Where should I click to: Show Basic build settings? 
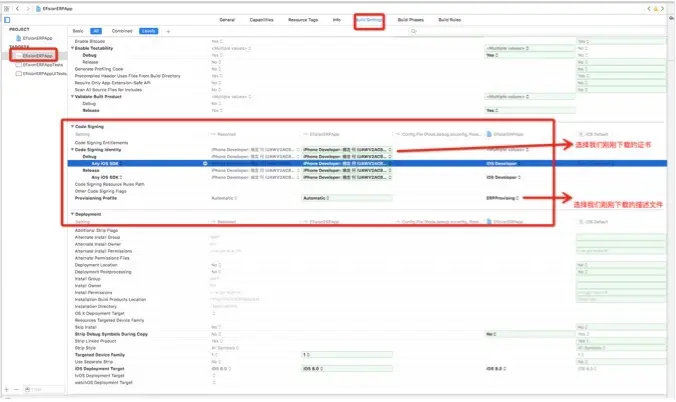[78, 31]
